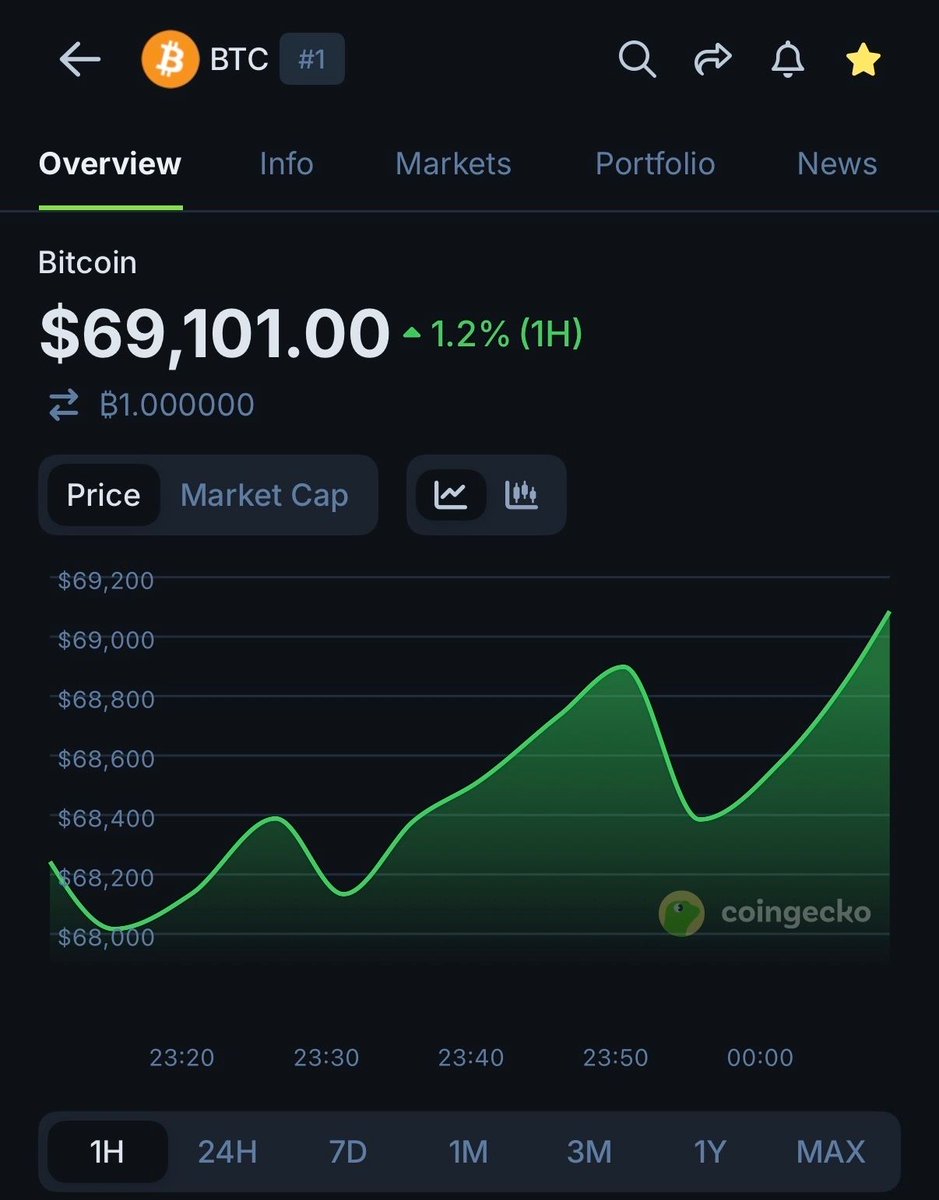Open the Portfolio tab
This screenshot has width=939, height=1200.
click(655, 164)
